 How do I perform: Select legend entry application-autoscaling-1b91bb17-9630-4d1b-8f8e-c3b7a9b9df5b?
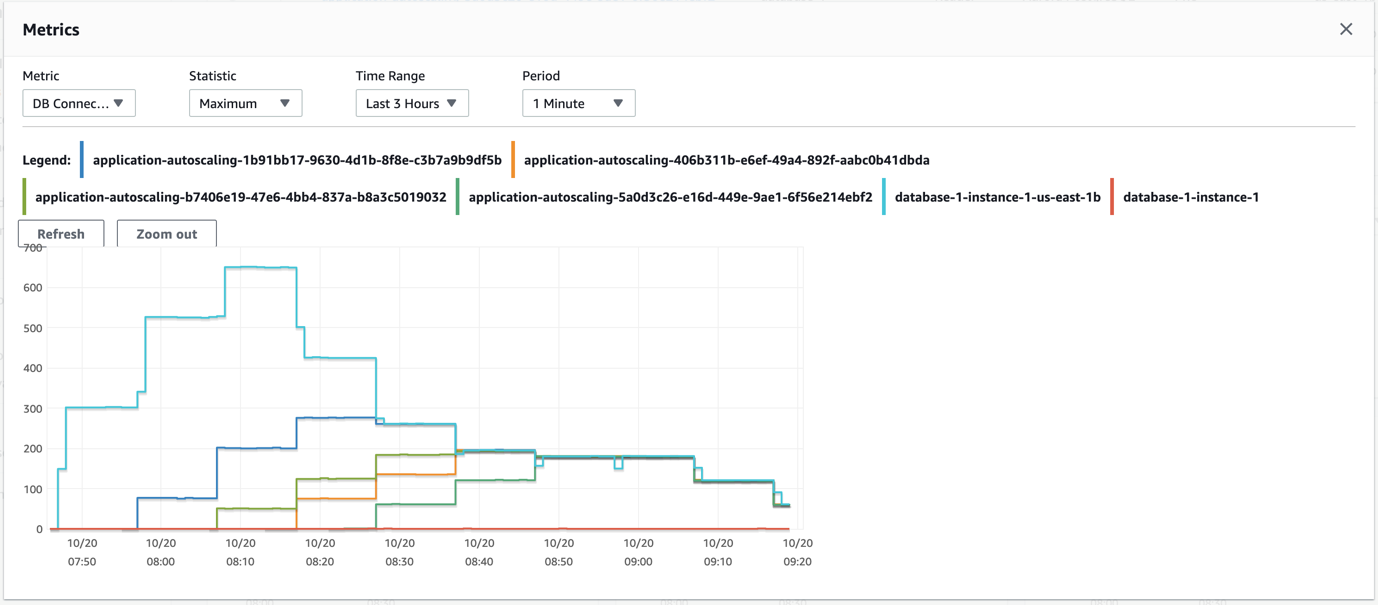coord(297,160)
